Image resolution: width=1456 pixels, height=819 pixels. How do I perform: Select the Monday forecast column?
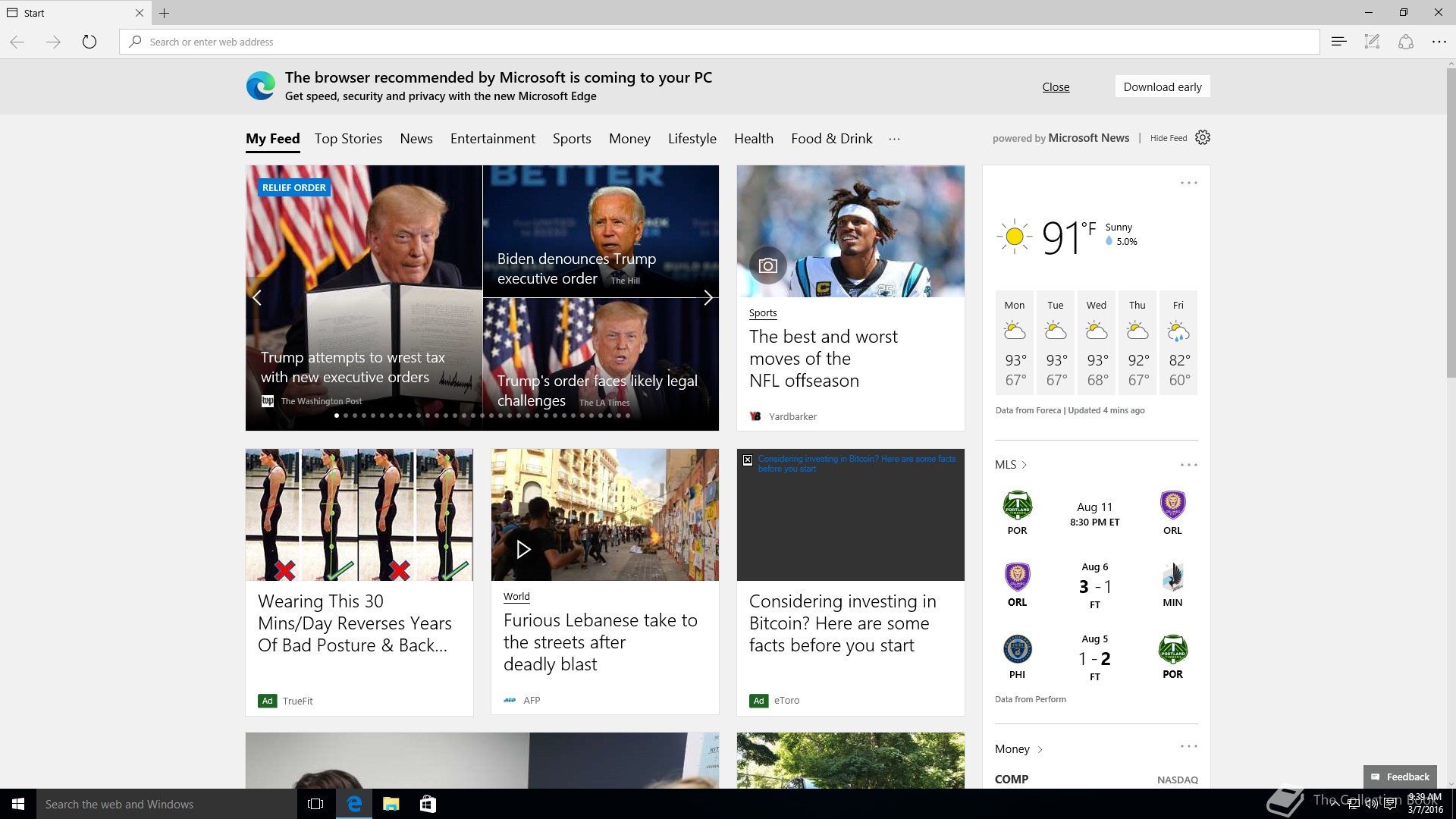click(x=1015, y=343)
